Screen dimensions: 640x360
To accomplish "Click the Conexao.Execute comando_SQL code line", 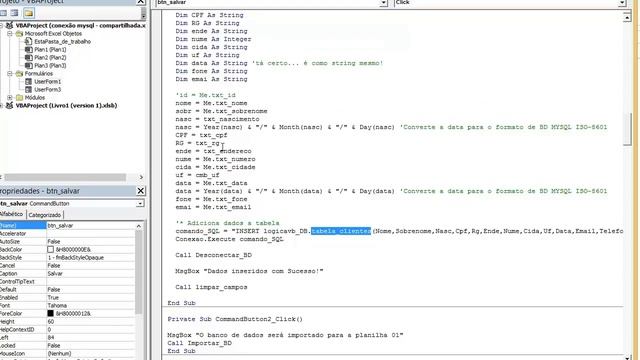I will point(229,239).
